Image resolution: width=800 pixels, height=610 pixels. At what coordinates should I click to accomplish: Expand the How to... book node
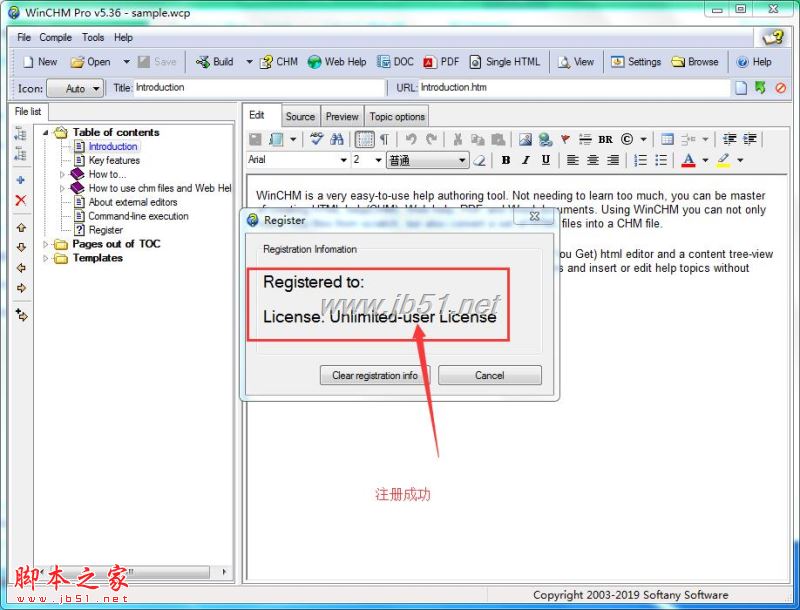click(x=62, y=174)
